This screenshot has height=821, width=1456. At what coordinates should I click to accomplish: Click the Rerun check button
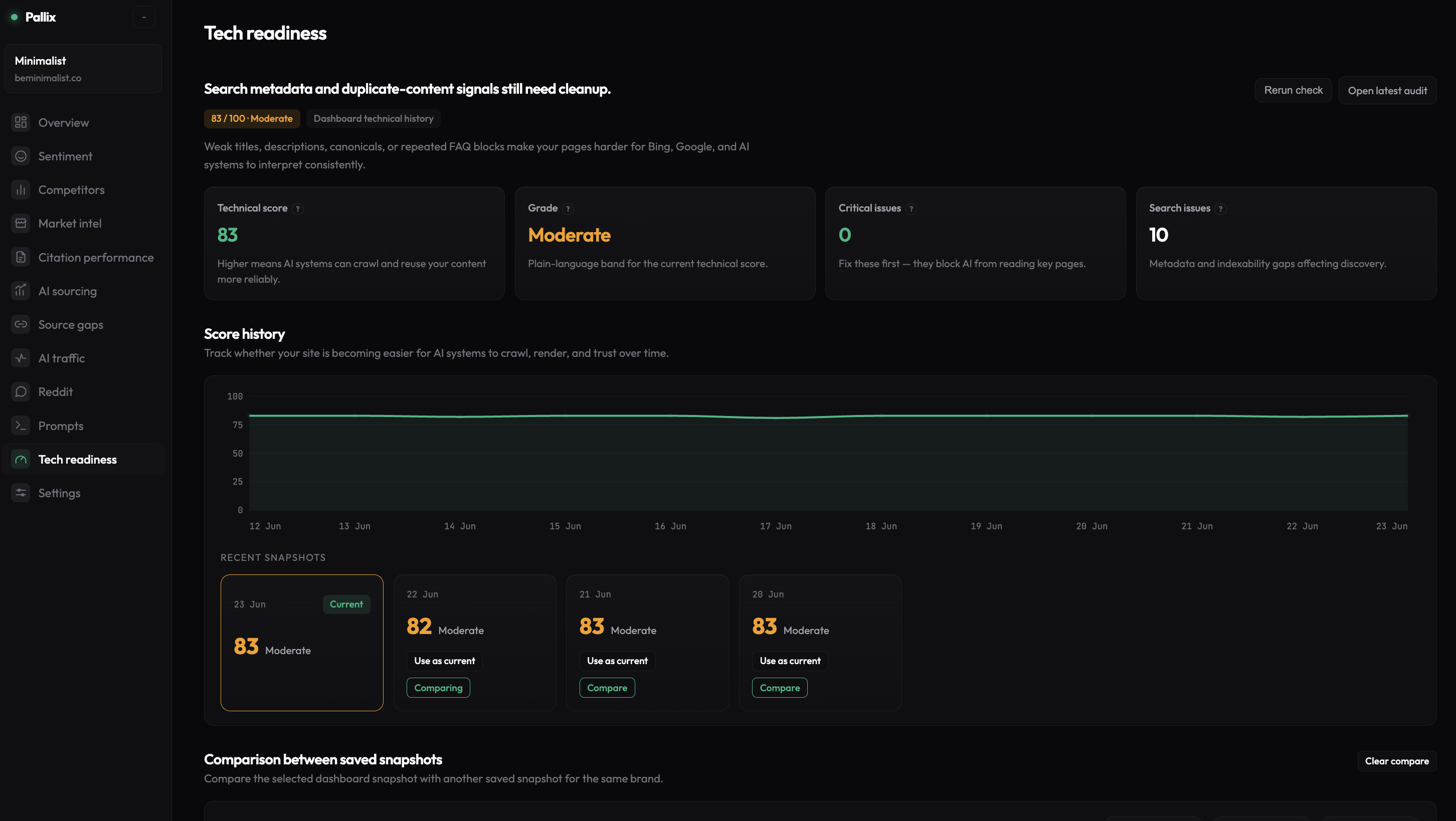pos(1293,90)
